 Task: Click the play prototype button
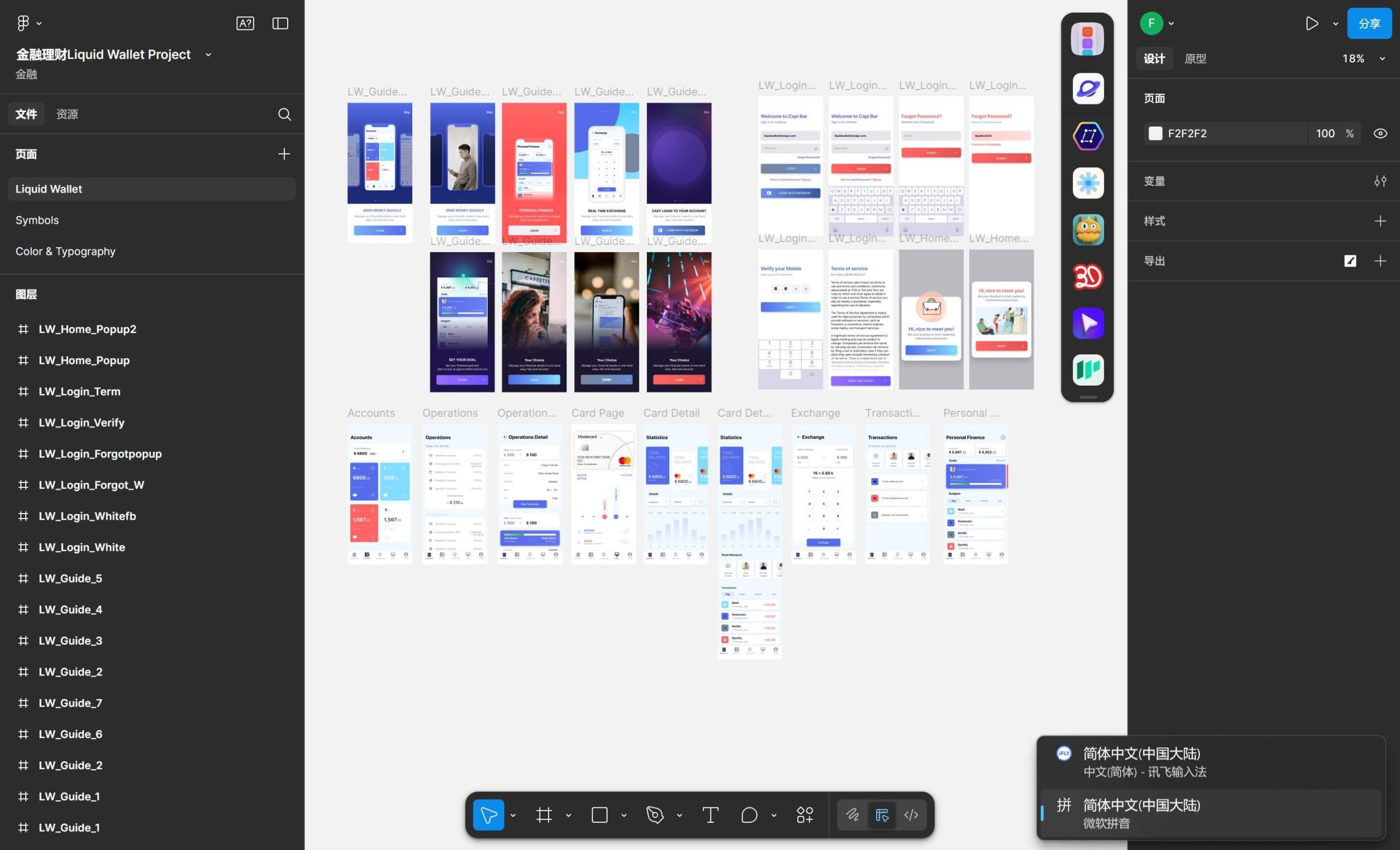(1311, 24)
